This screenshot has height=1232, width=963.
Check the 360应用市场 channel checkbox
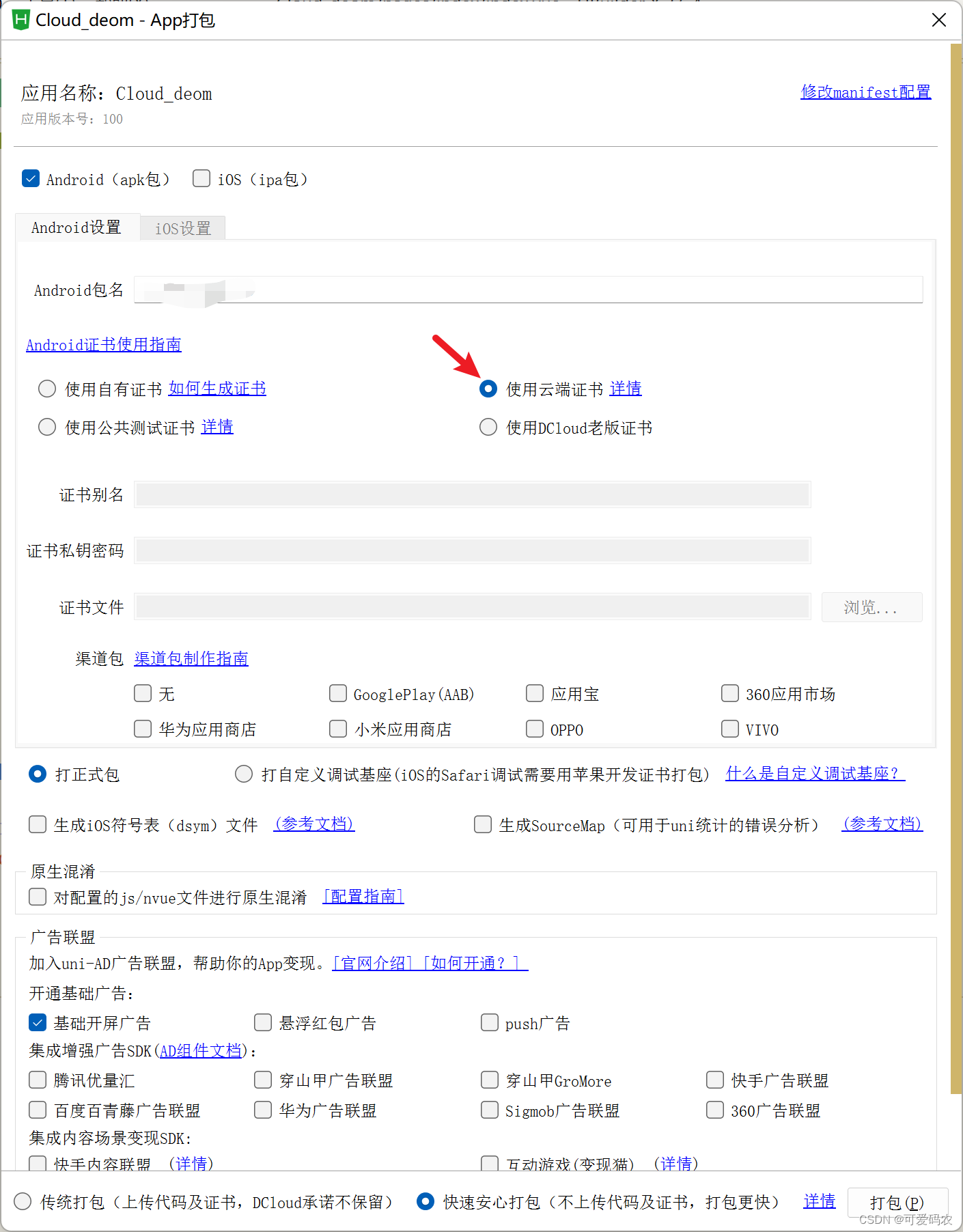[730, 693]
